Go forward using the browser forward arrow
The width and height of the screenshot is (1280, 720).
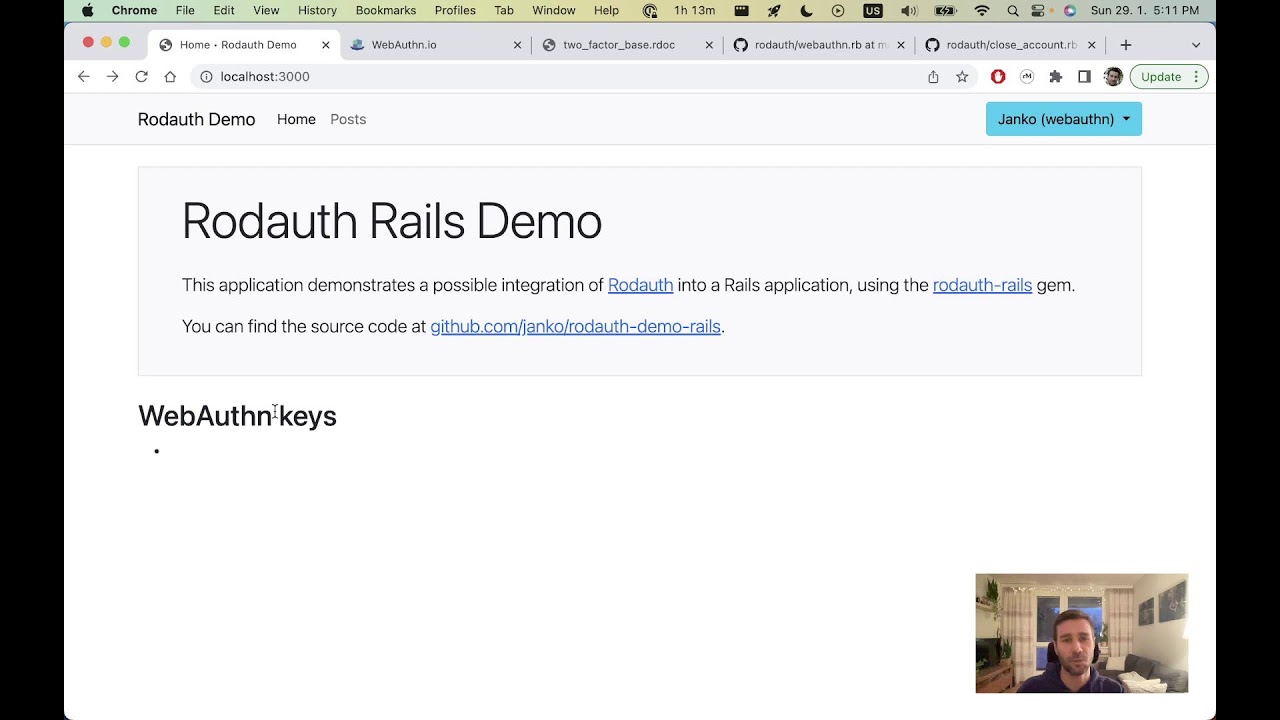pyautogui.click(x=113, y=77)
